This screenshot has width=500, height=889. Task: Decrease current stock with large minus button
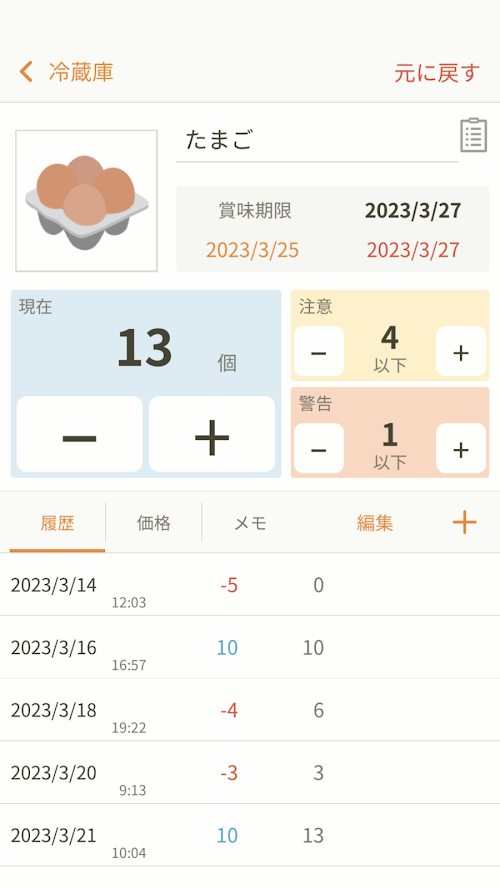click(x=79, y=434)
